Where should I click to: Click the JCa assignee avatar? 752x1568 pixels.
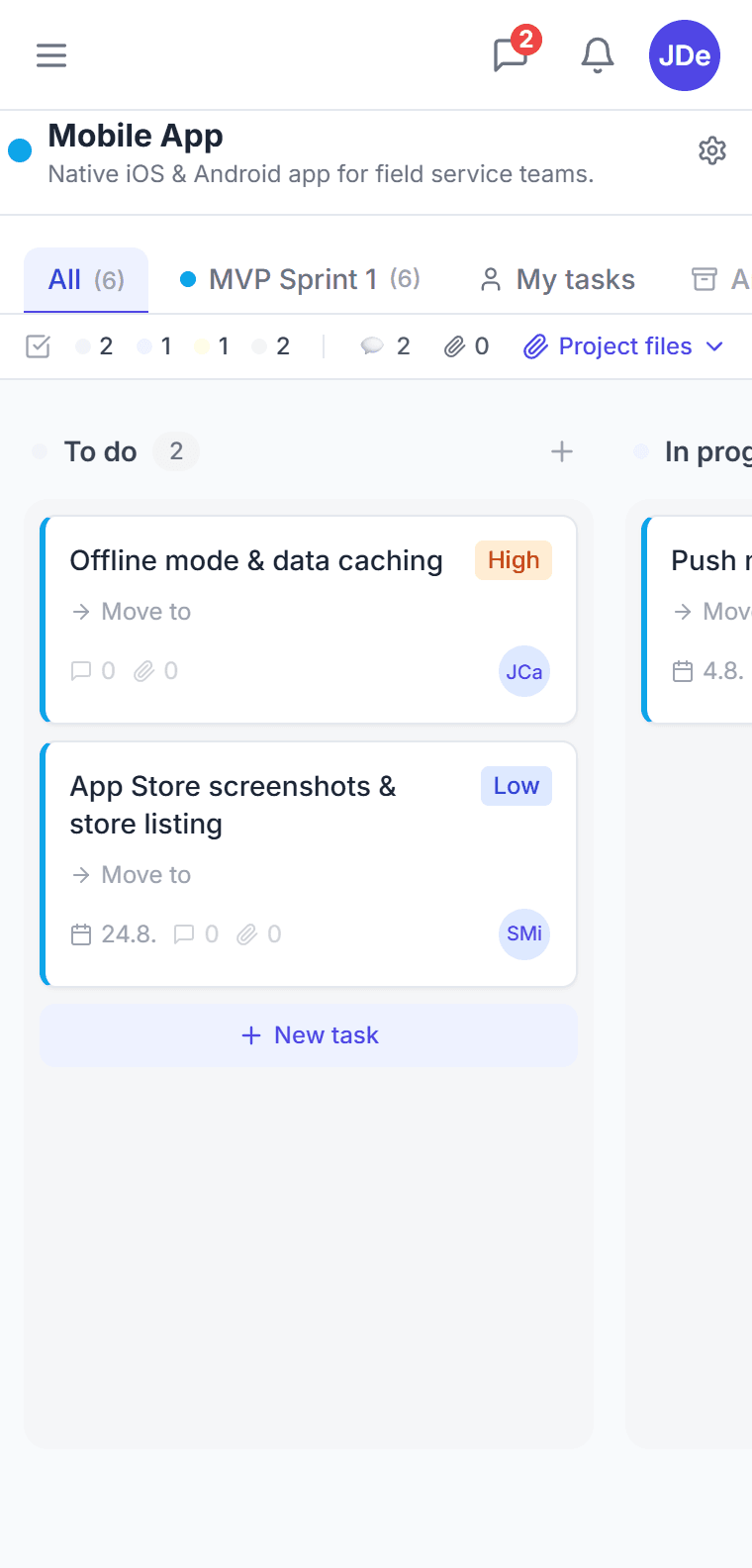pos(524,671)
